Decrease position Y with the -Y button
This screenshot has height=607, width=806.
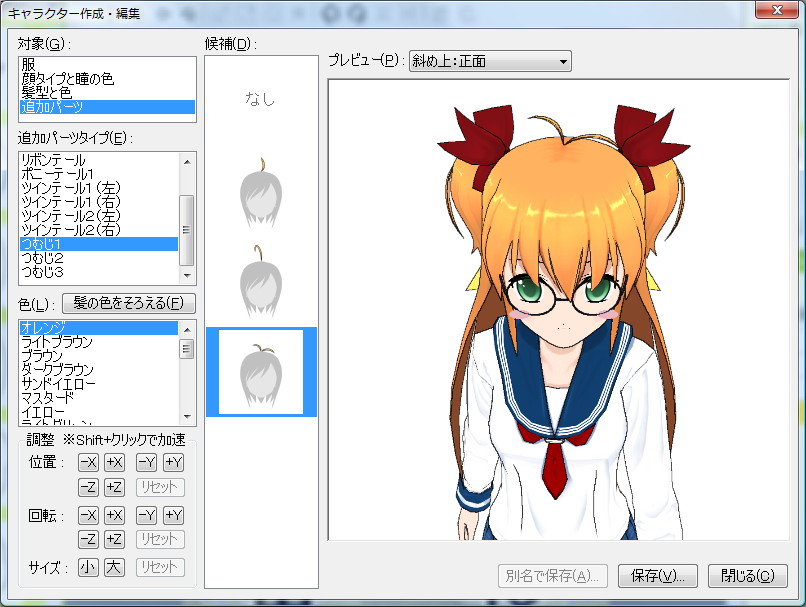click(x=145, y=462)
